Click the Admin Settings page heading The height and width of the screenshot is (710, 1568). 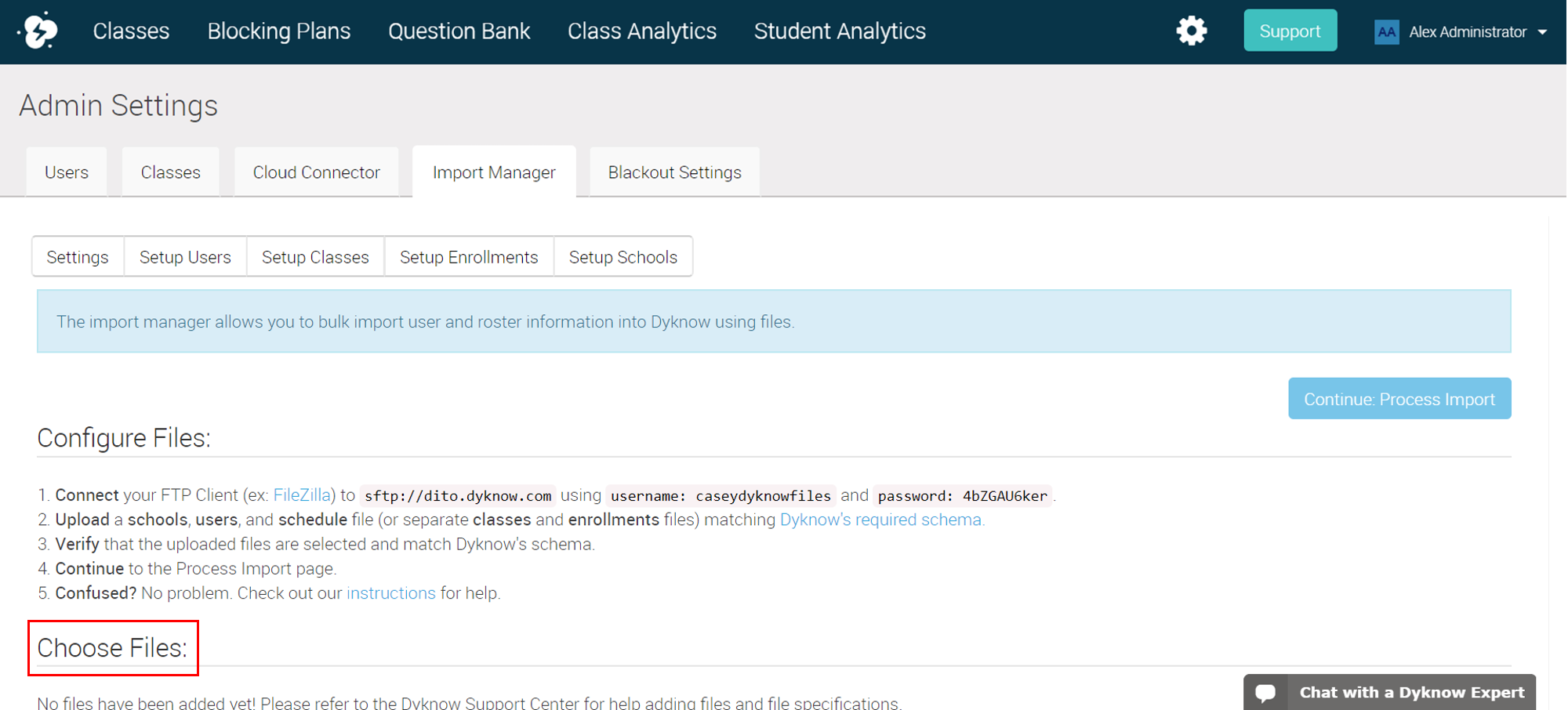118,105
